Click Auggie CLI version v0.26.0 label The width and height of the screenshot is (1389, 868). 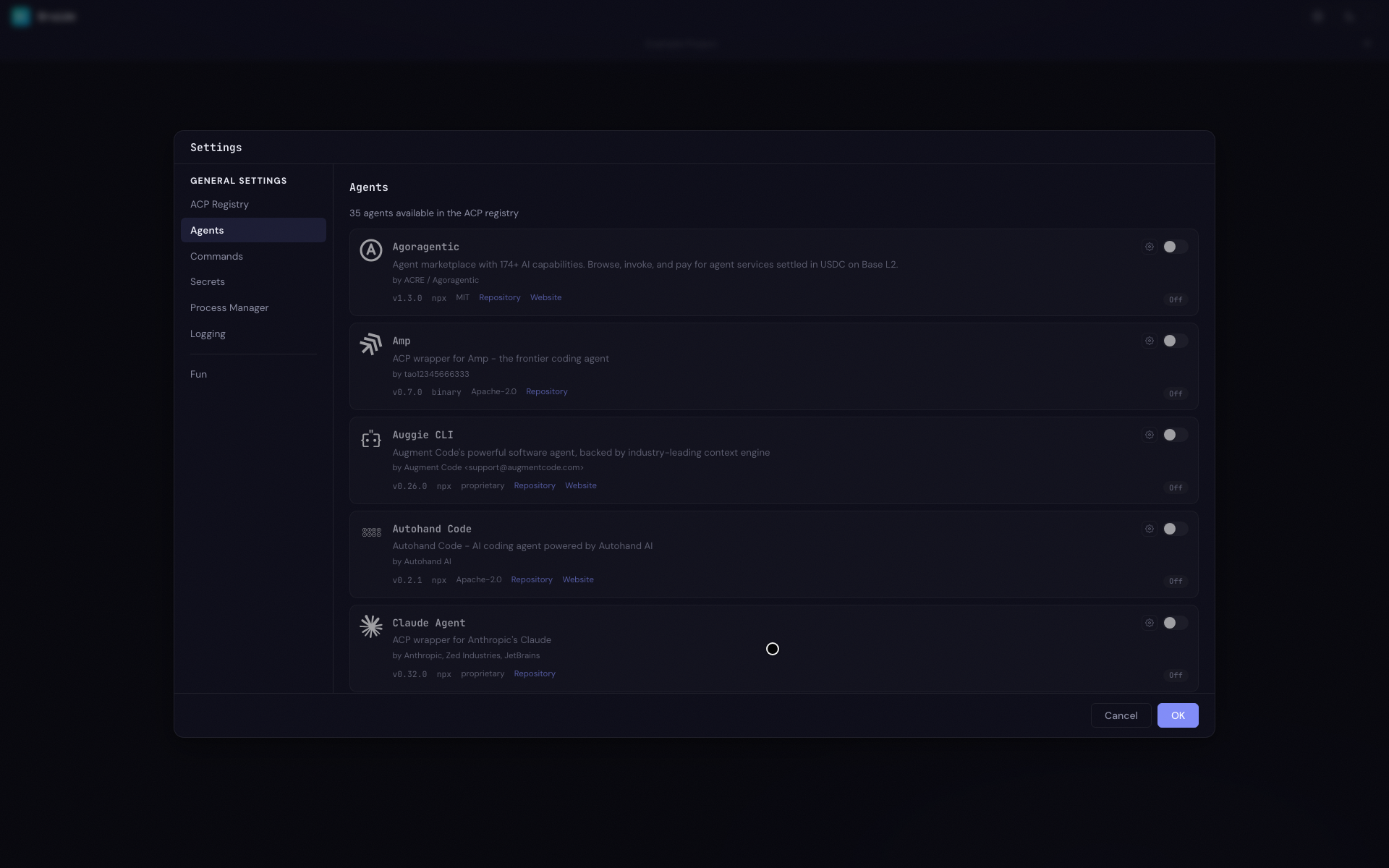click(x=409, y=486)
